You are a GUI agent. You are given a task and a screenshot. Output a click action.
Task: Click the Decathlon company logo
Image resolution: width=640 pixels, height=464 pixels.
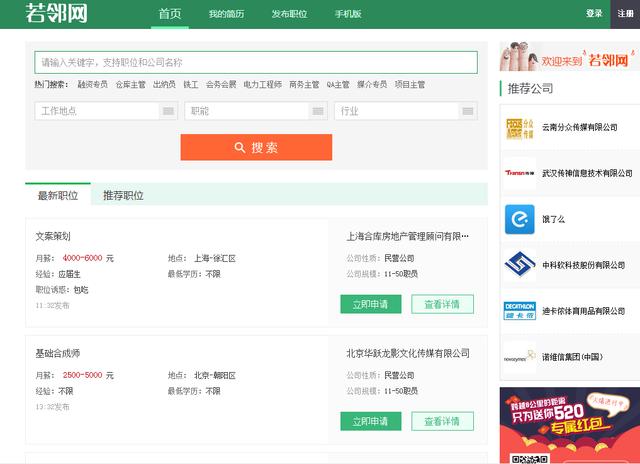click(x=520, y=311)
